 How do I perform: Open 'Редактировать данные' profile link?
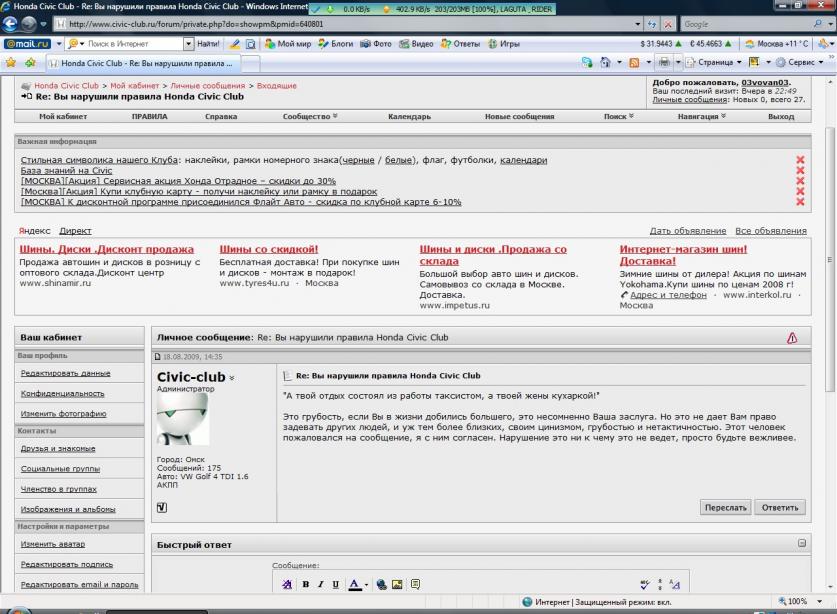click(x=66, y=374)
